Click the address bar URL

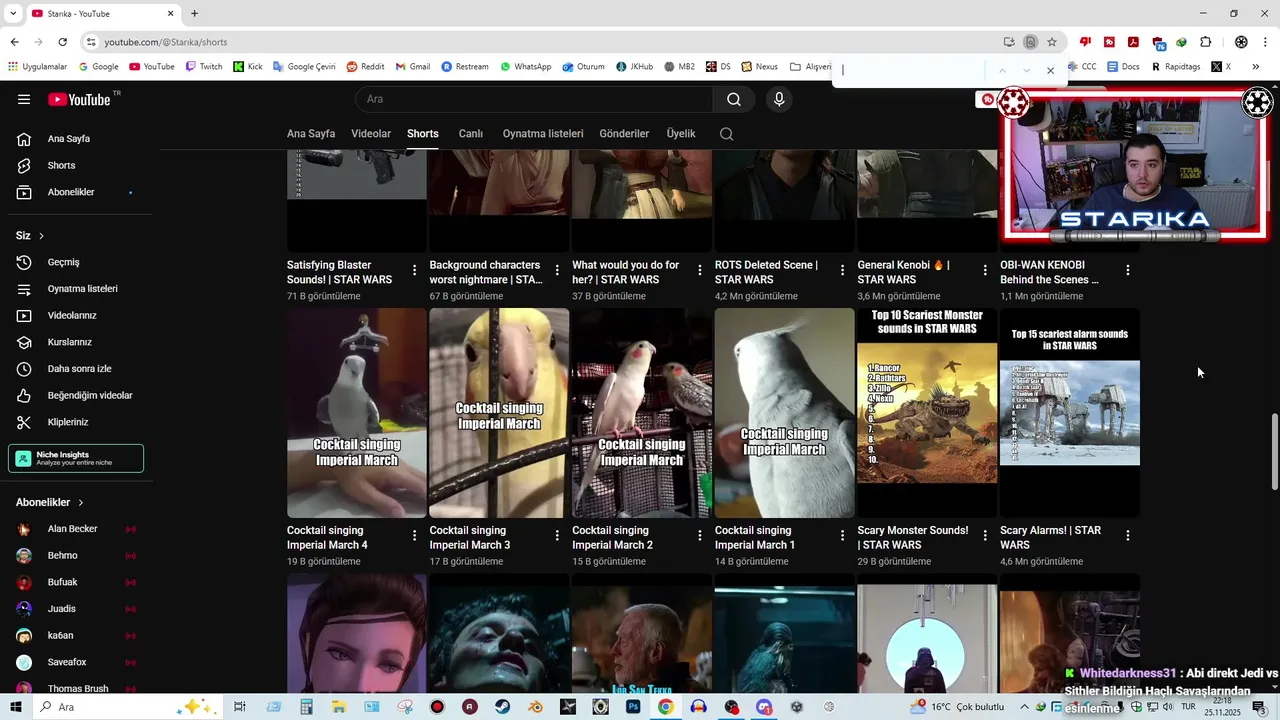coord(166,42)
